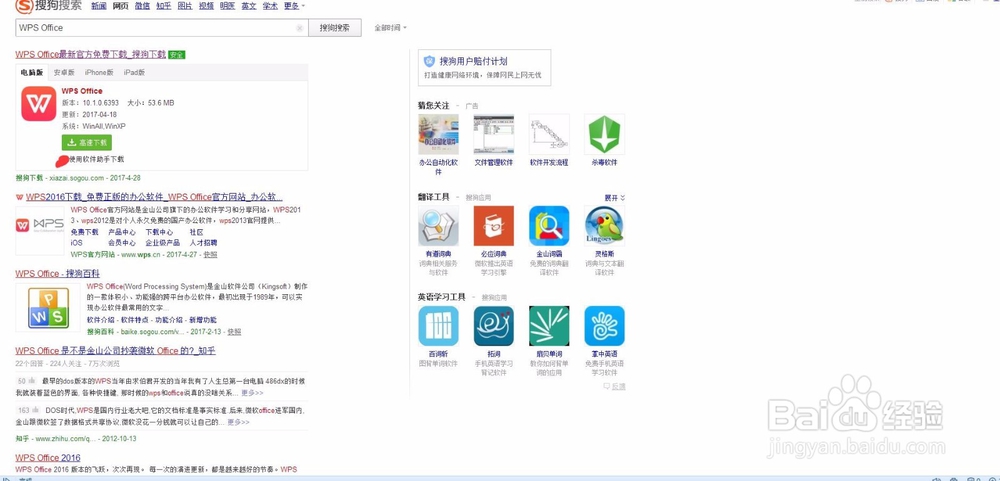Viewport: 1000px width, 481px height.
Task: Expand the 163-vote Zhihu answer via 更多>>
Action: pyautogui.click(x=239, y=422)
